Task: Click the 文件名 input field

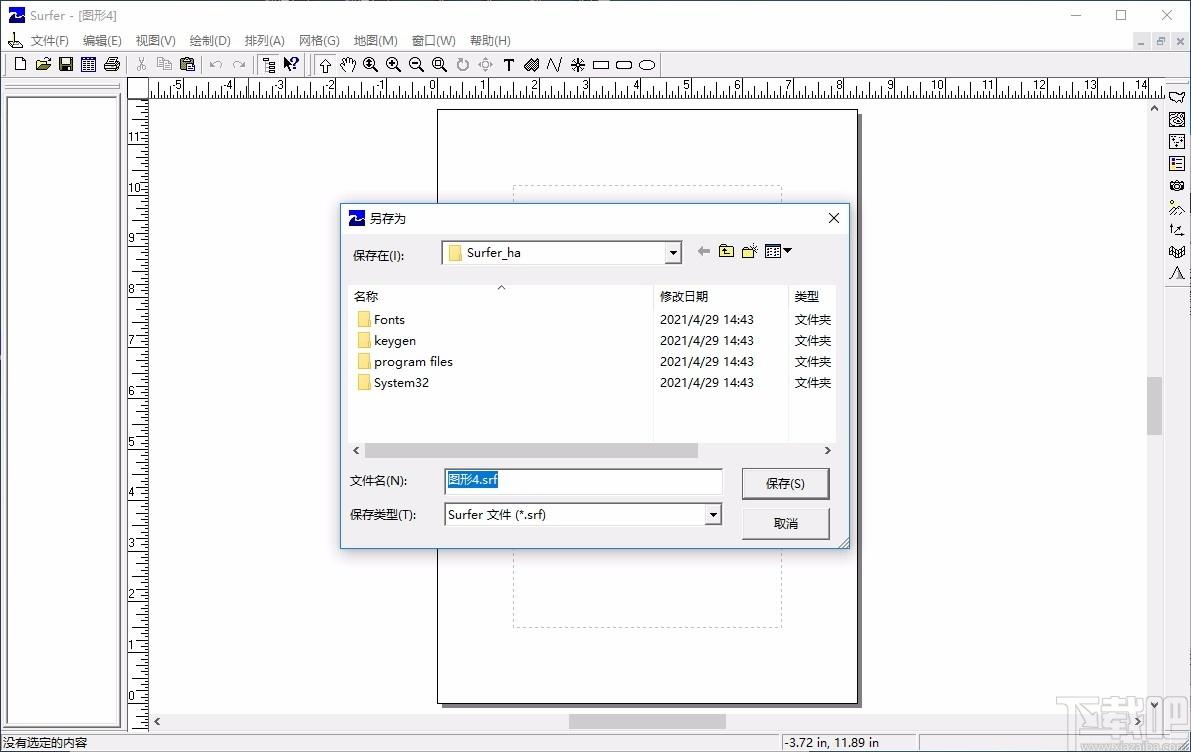Action: coord(583,480)
